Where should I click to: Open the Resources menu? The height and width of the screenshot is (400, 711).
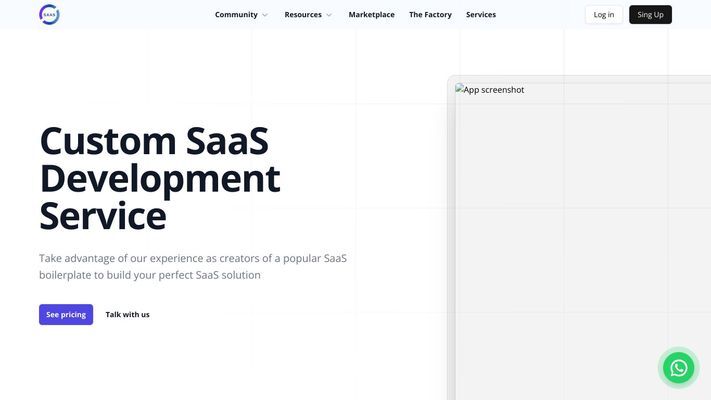(x=308, y=15)
